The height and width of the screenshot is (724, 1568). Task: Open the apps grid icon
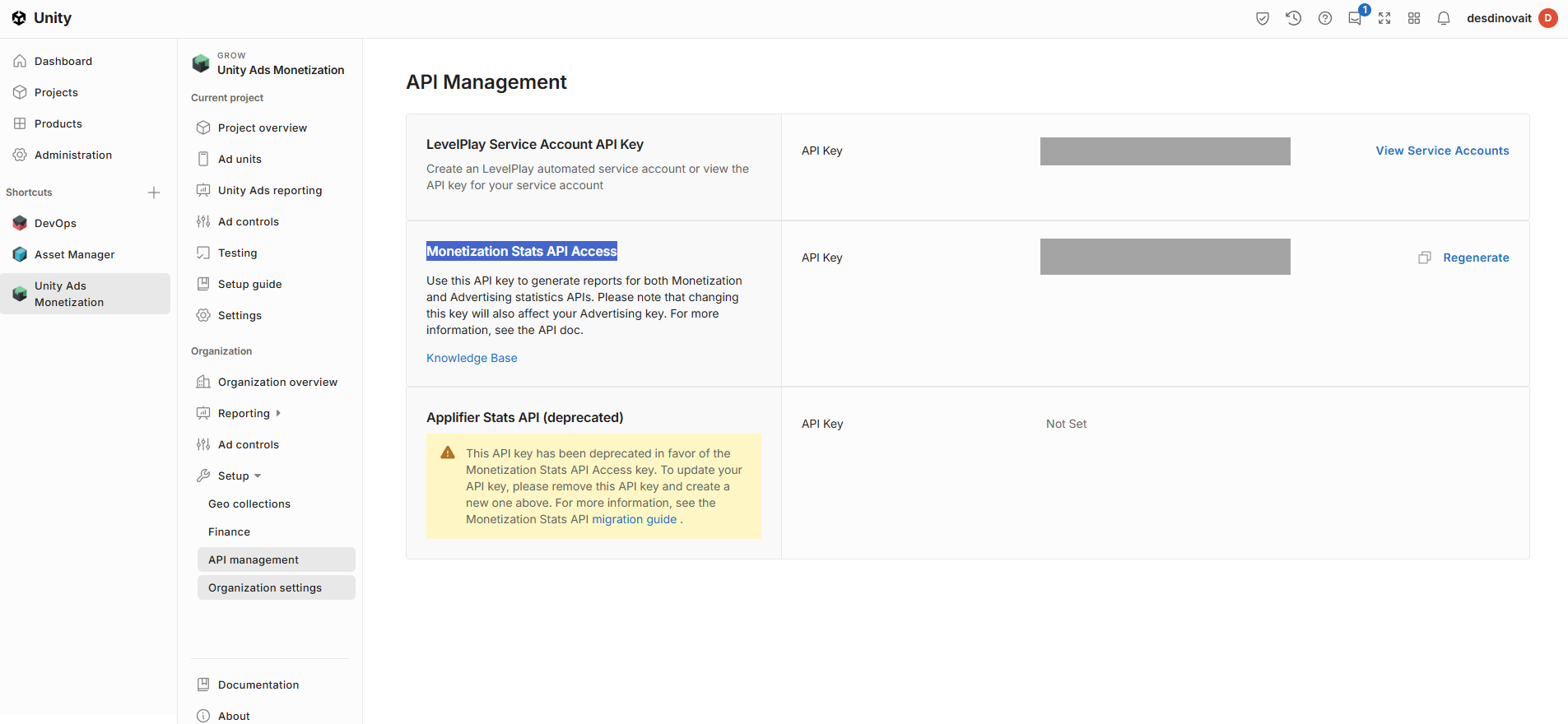1414,18
